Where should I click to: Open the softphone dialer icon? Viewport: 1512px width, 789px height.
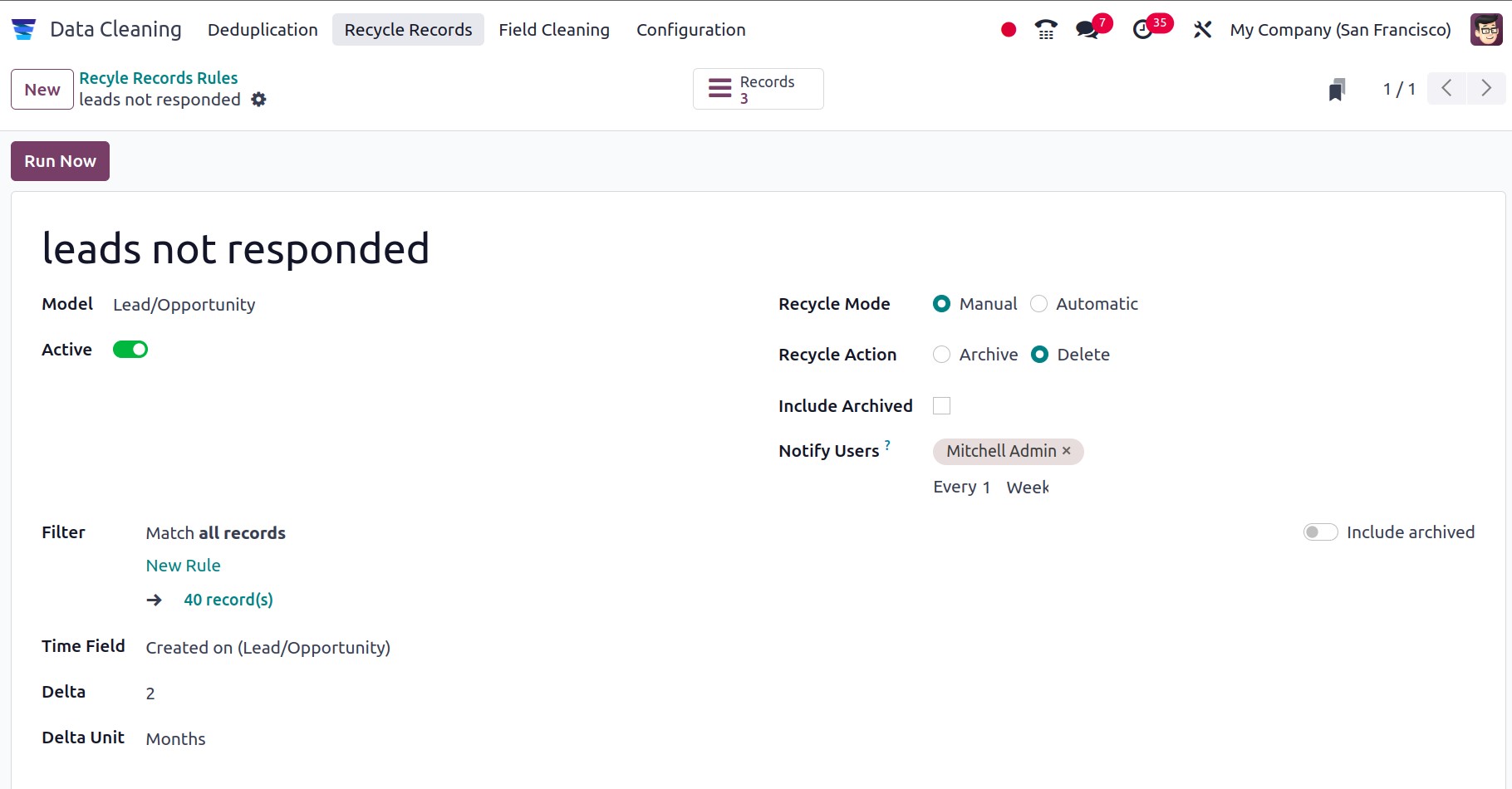(x=1045, y=28)
